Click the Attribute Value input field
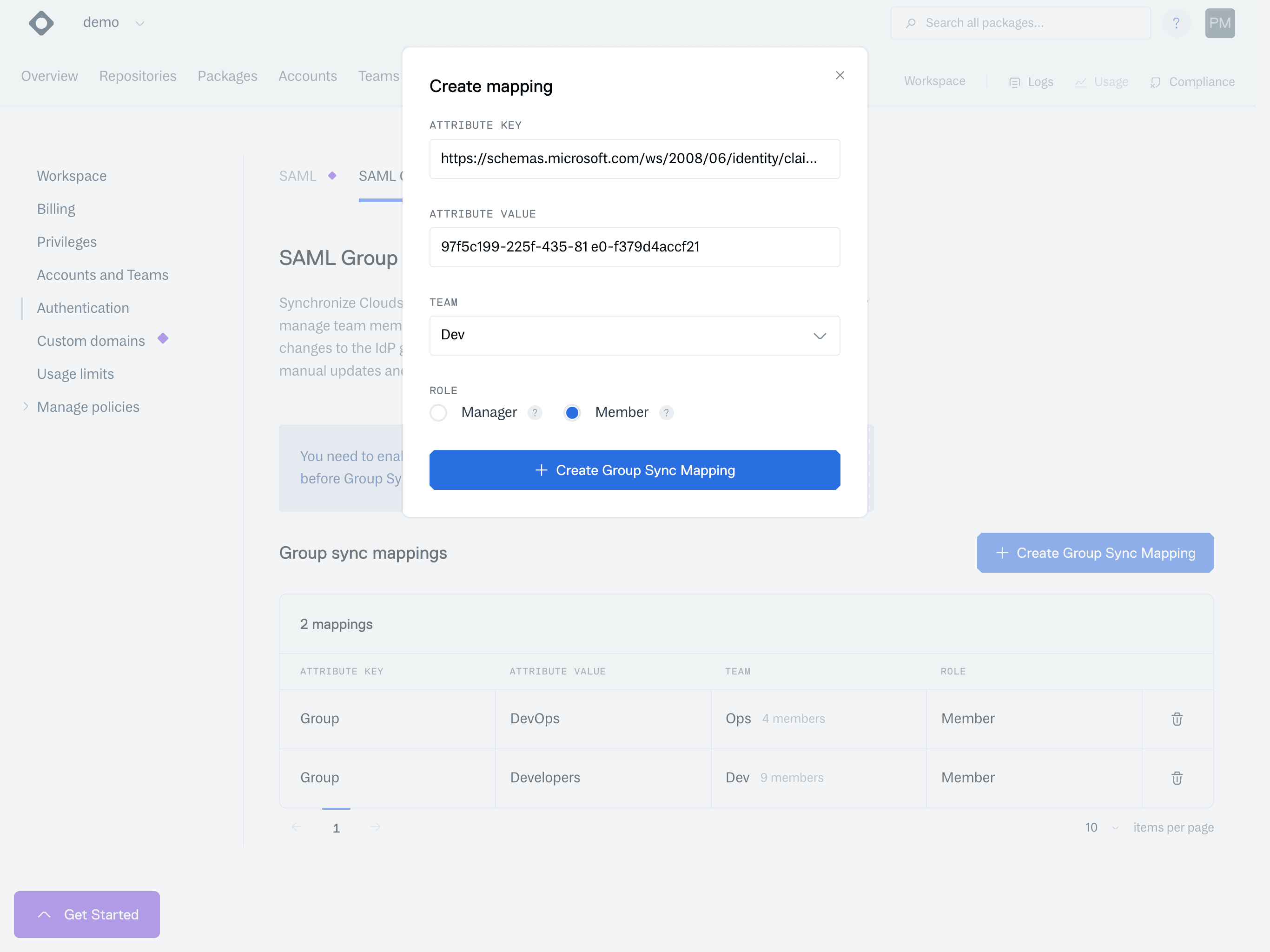This screenshot has height=952, width=1270. coord(635,247)
